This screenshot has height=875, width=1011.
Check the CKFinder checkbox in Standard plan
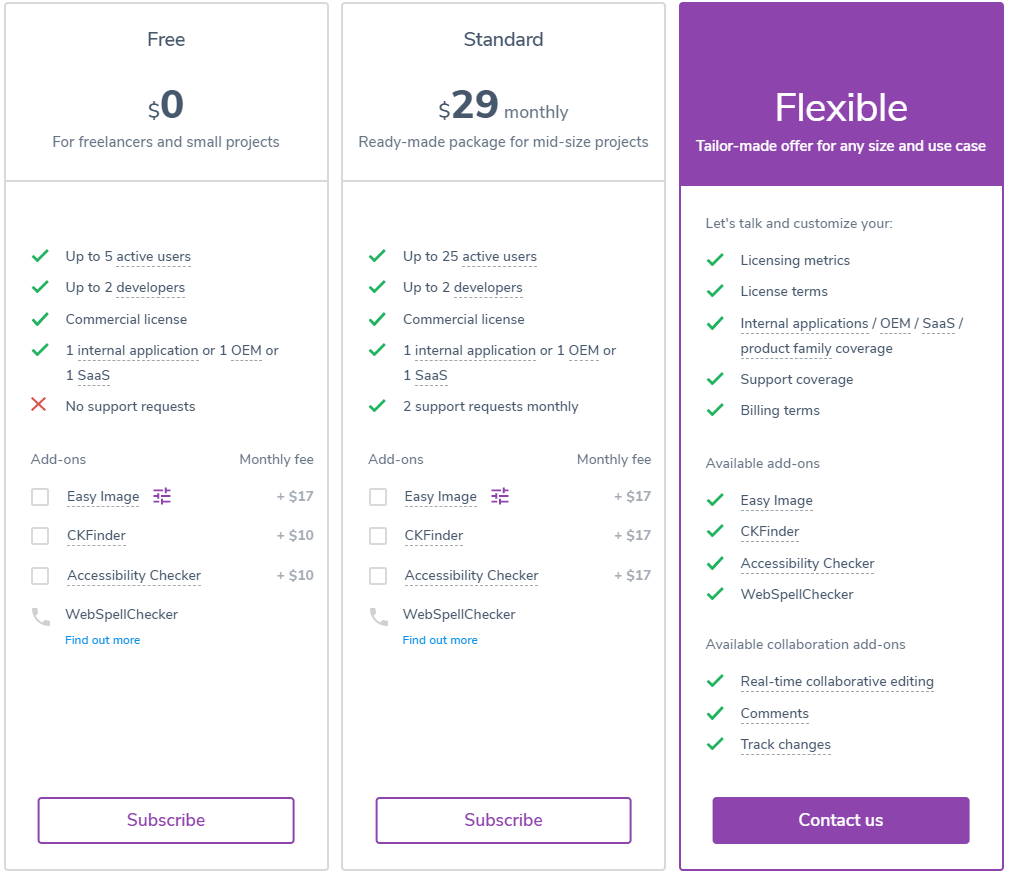(x=378, y=535)
